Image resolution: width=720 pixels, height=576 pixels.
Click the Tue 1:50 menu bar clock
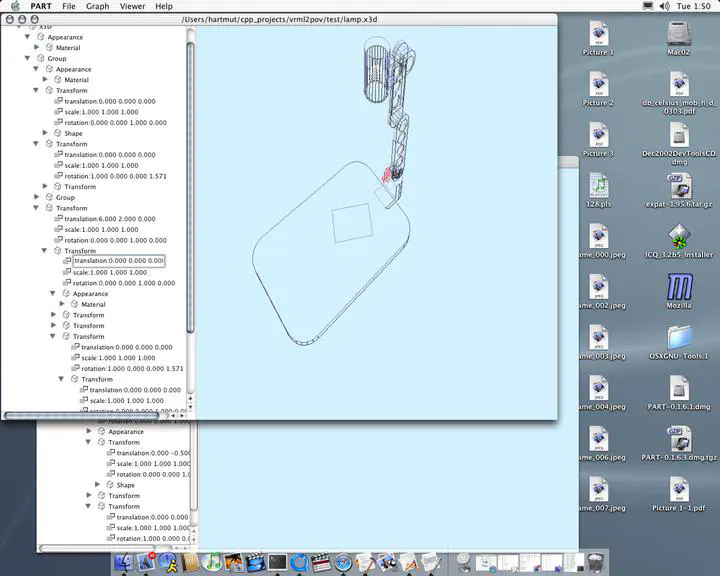693,6
